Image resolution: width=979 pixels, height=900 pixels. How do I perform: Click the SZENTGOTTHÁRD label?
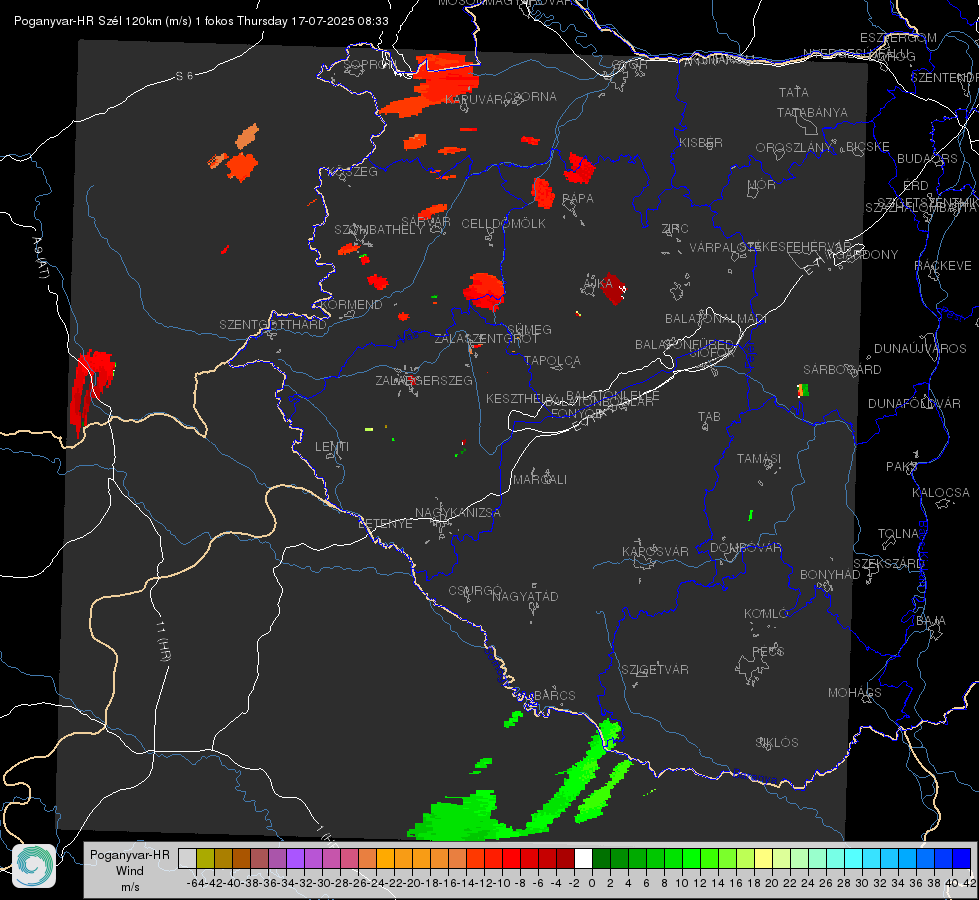pyautogui.click(x=273, y=325)
